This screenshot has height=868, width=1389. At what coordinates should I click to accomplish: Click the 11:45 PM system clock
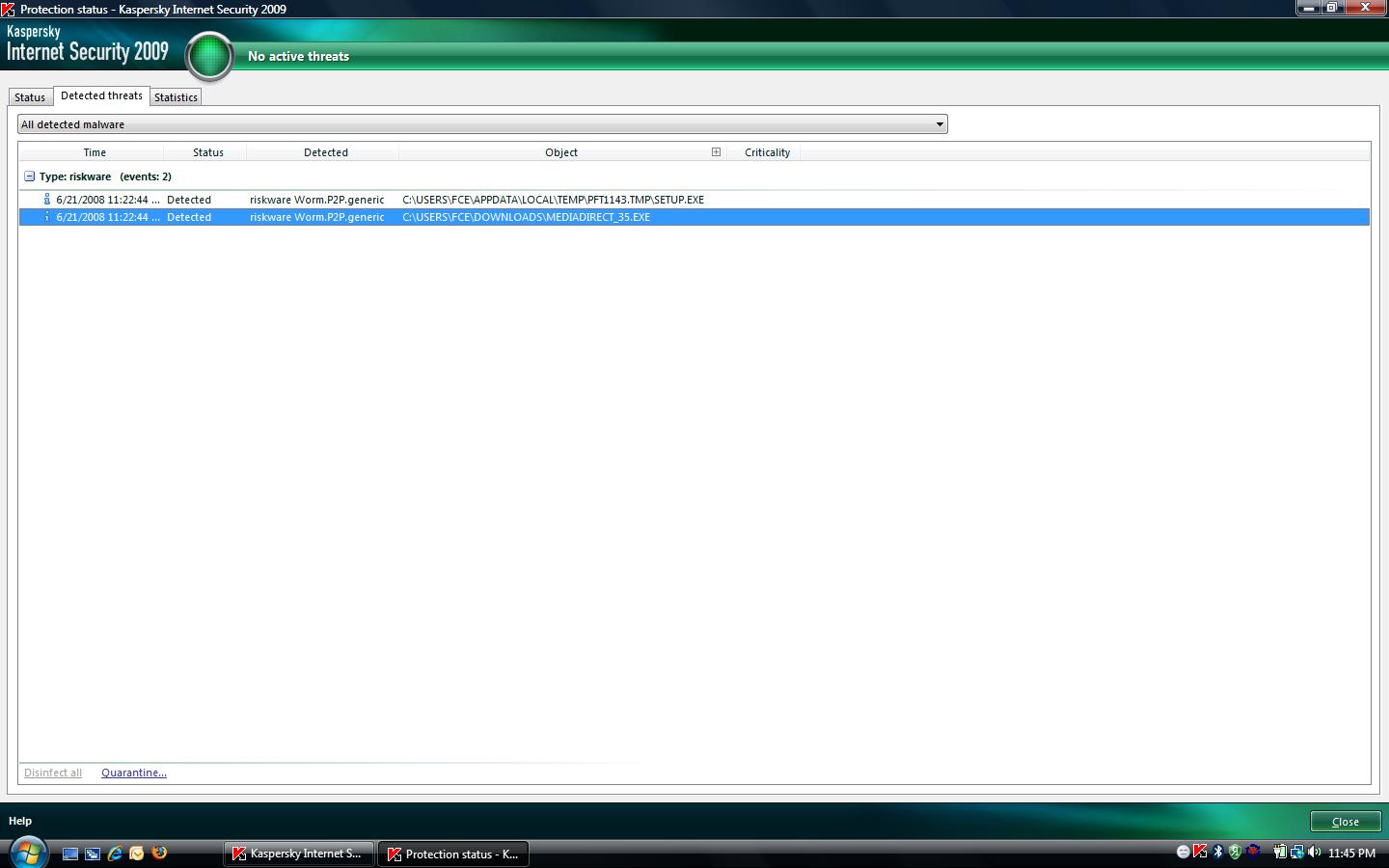tap(1351, 854)
